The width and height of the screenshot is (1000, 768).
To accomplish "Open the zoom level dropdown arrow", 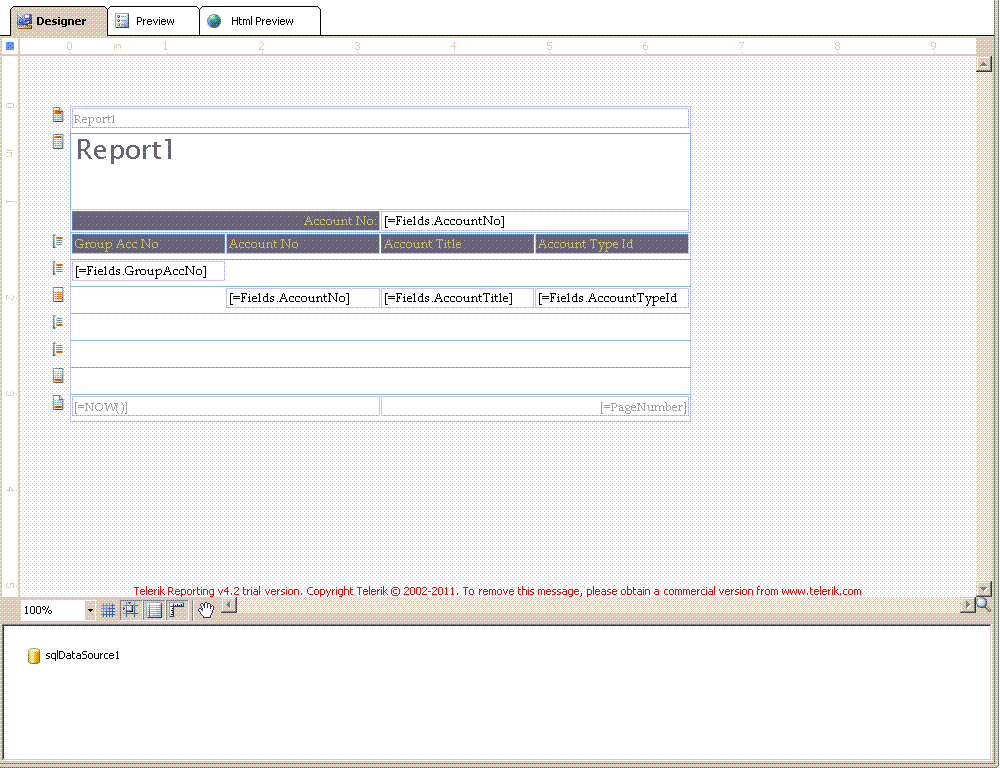I will click(x=90, y=610).
